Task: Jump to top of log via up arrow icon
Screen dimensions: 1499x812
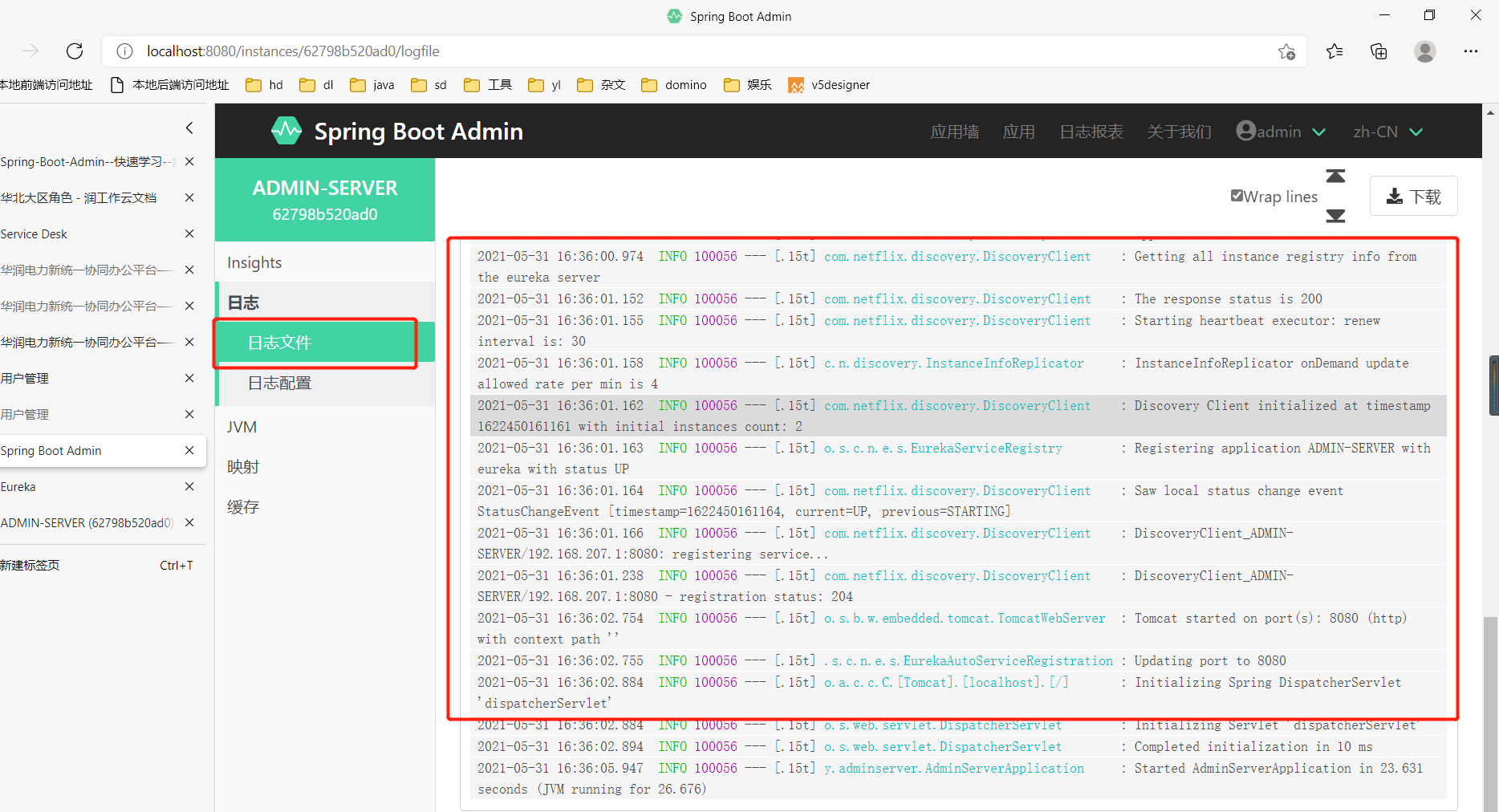Action: [x=1335, y=176]
